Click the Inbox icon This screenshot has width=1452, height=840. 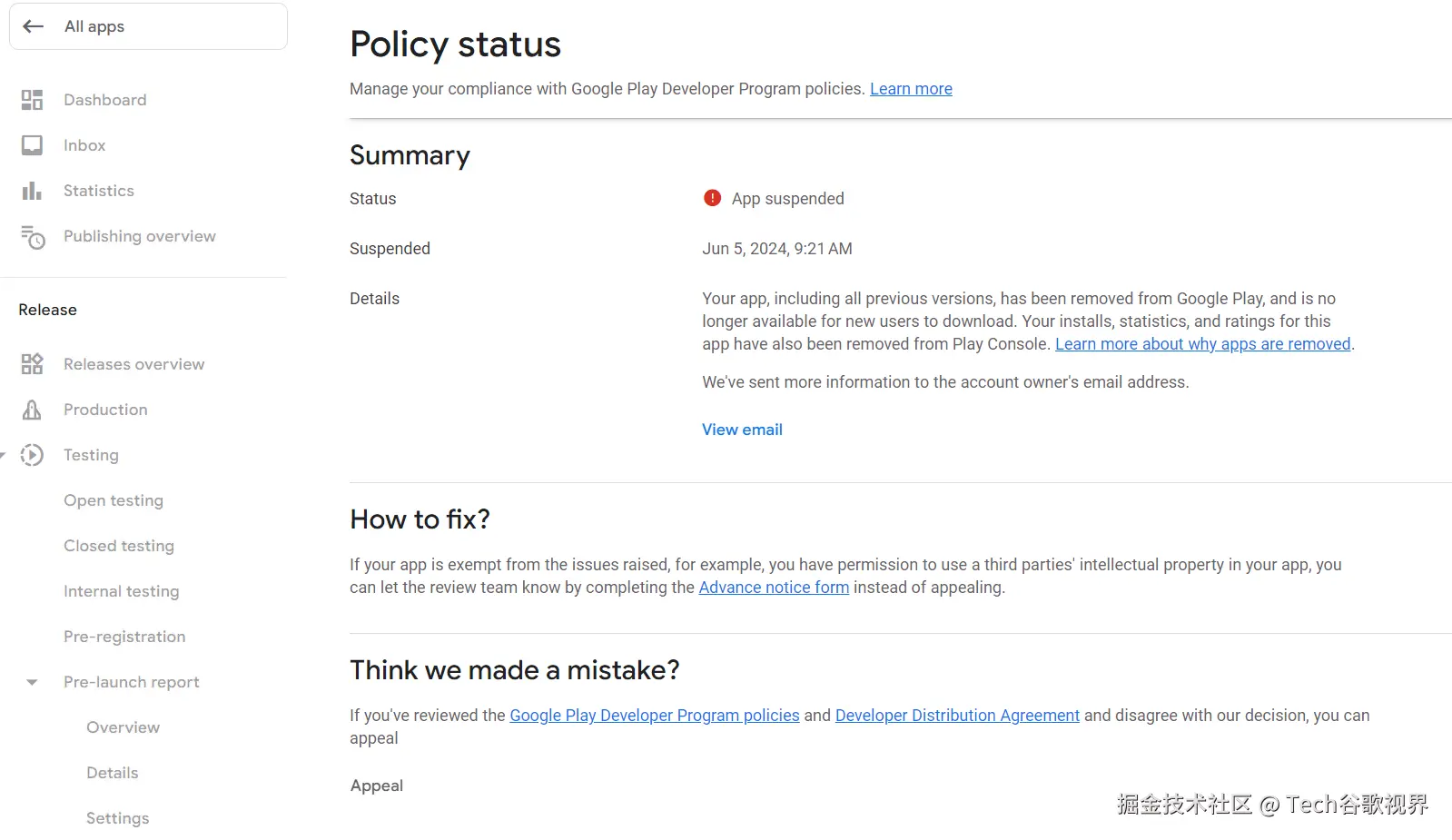point(32,145)
